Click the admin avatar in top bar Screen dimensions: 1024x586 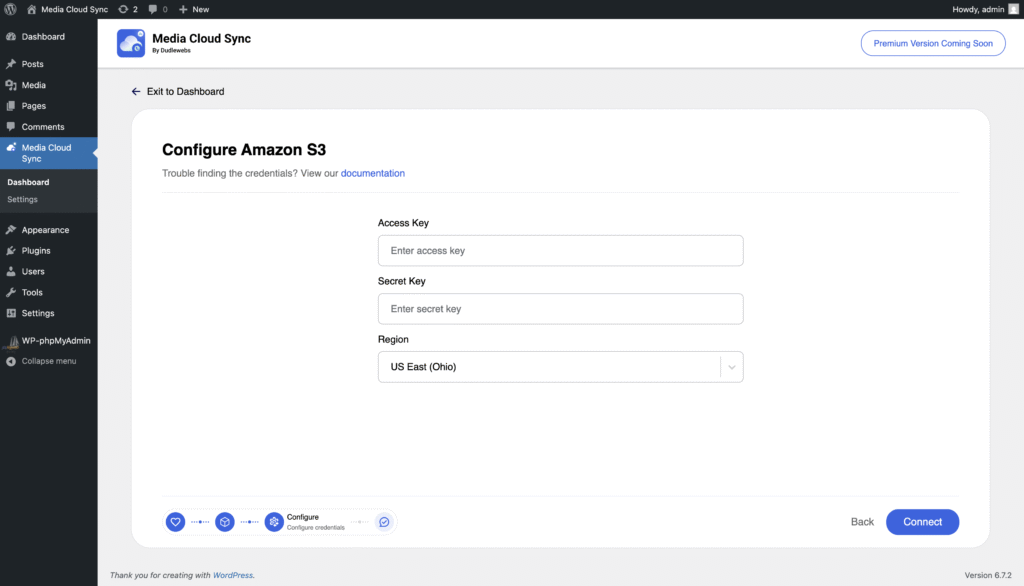point(1013,9)
